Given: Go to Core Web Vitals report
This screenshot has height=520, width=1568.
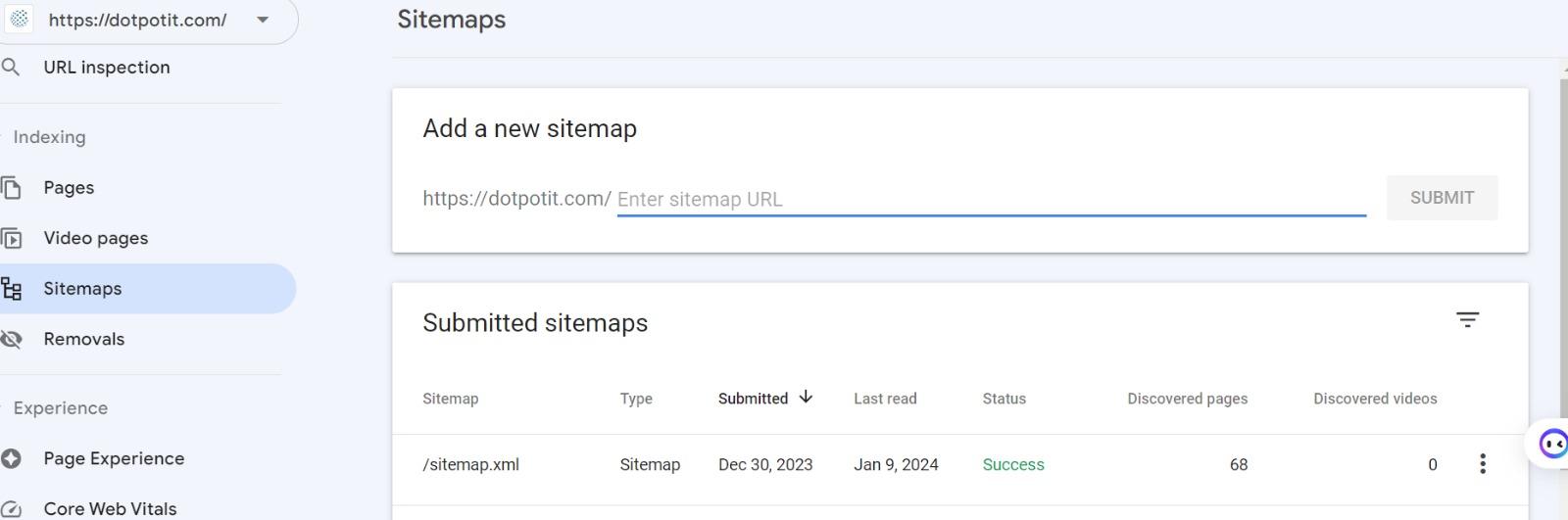Looking at the screenshot, I should point(110,509).
